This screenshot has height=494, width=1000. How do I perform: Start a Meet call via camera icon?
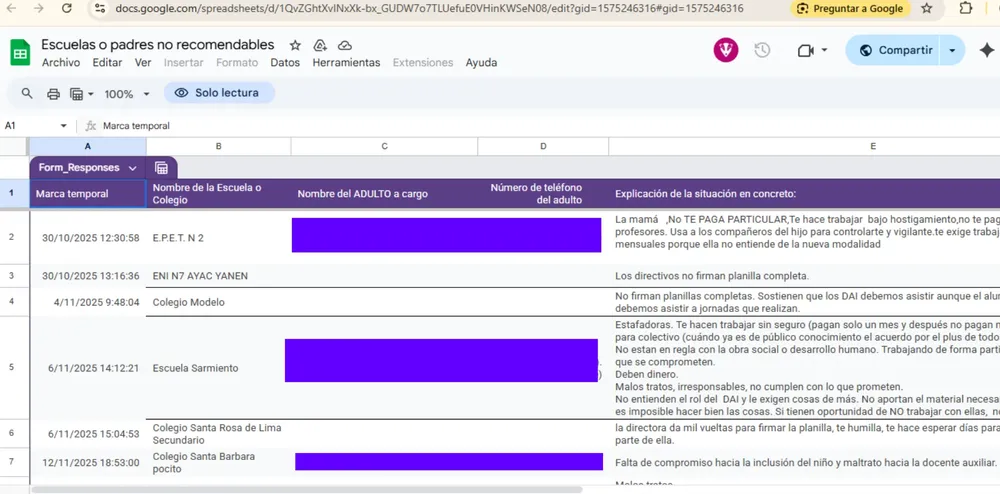(x=806, y=50)
